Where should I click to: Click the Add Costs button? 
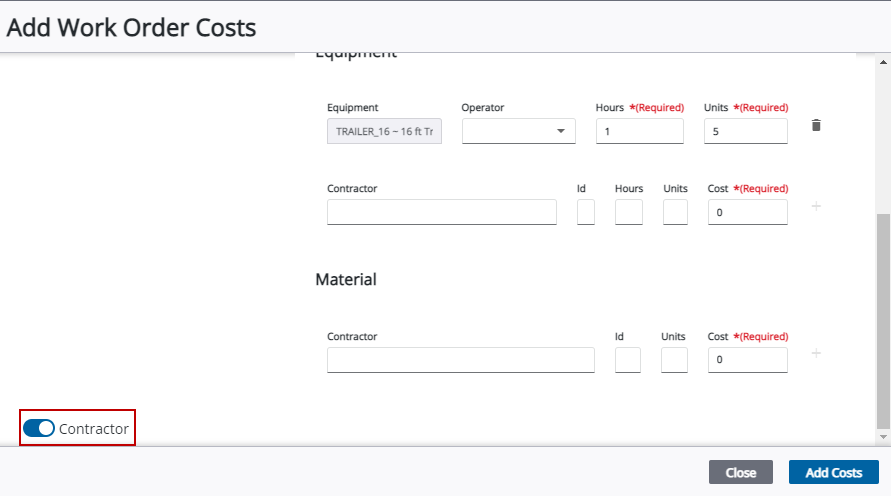pyautogui.click(x=833, y=472)
